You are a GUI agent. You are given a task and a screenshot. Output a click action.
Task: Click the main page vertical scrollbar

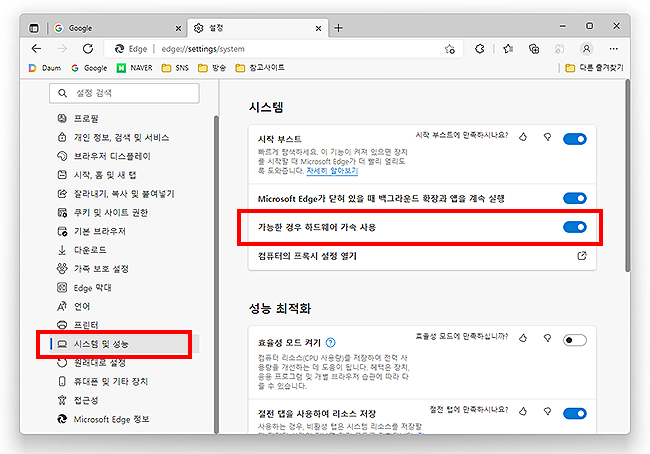pos(628,175)
